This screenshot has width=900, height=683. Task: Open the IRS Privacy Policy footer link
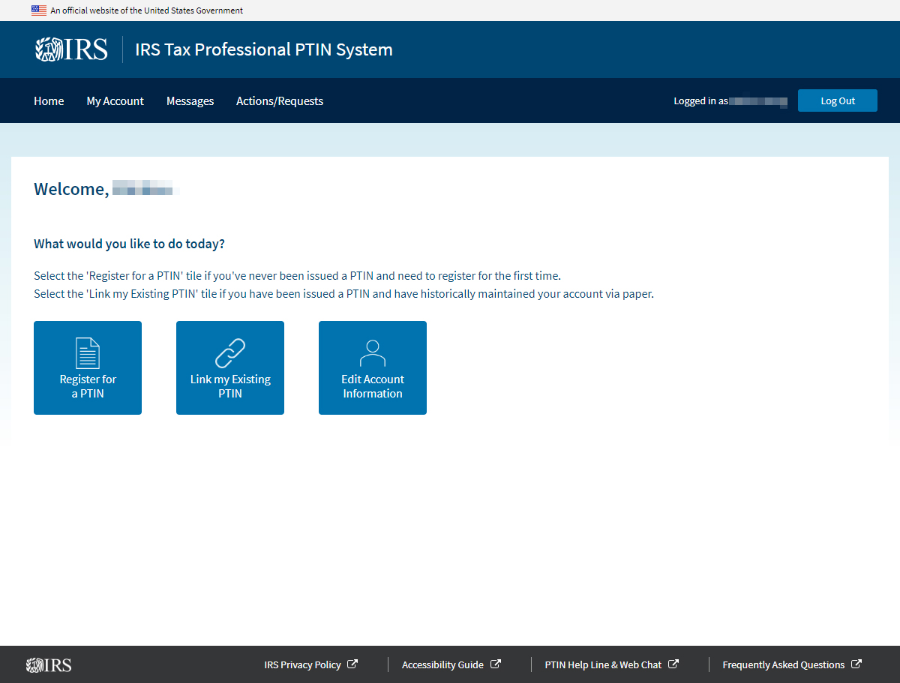coord(302,665)
